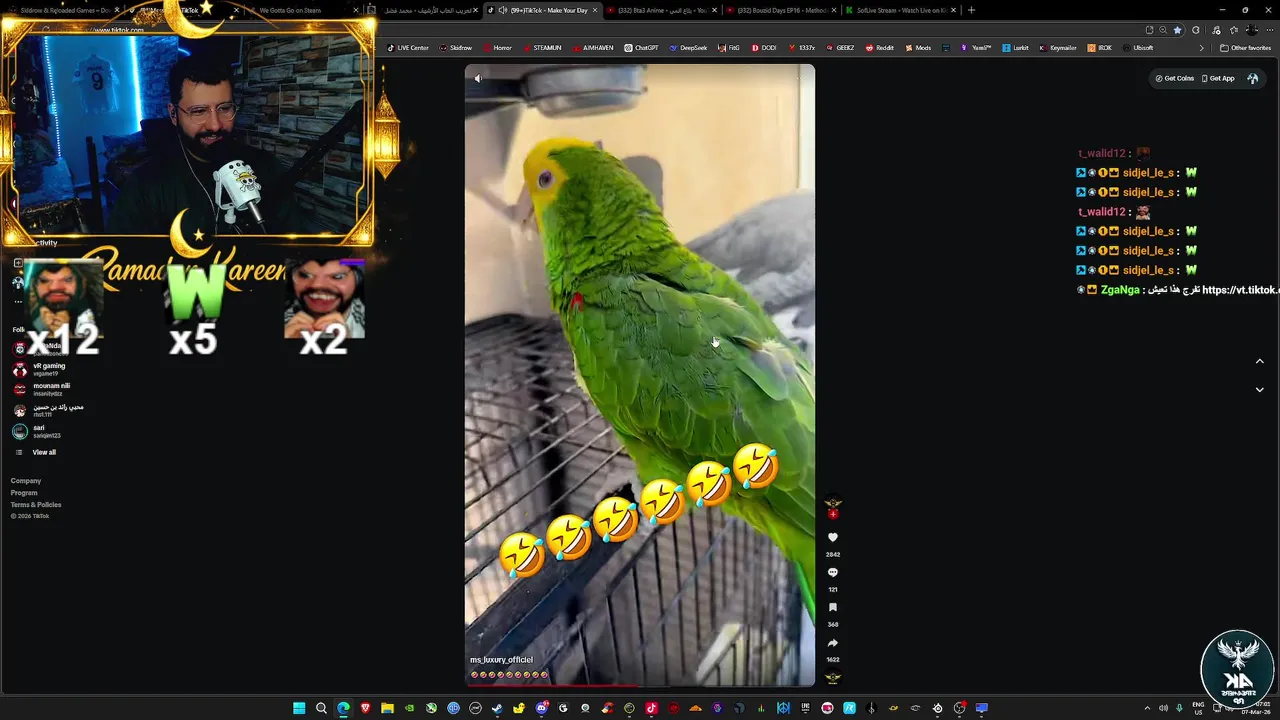Viewport: 1280px width, 720px height.
Task: Expand Terms & Policies footer section
Action: (36, 505)
